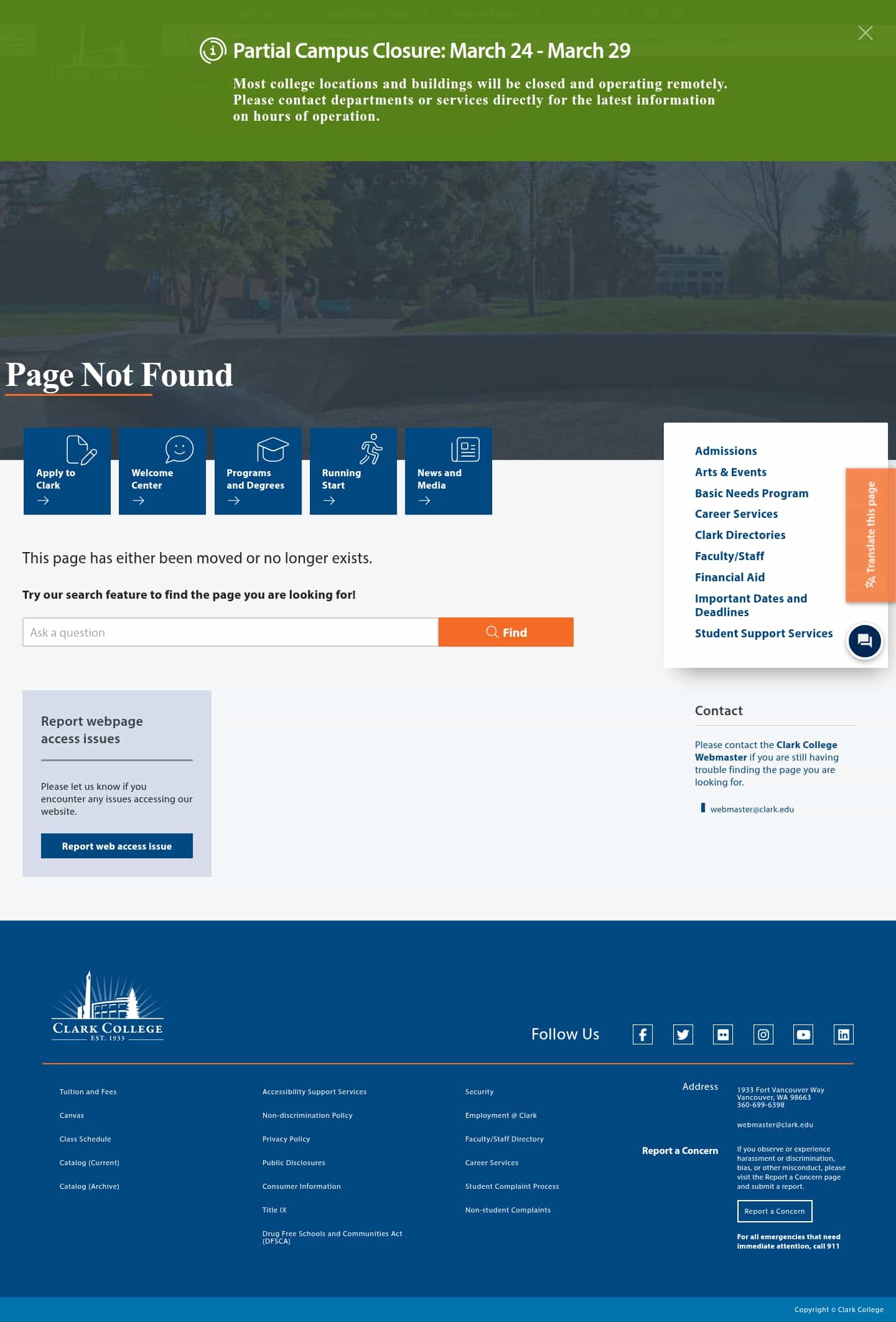Click Report web access issue button
Image resolution: width=896 pixels, height=1322 pixels.
click(117, 846)
